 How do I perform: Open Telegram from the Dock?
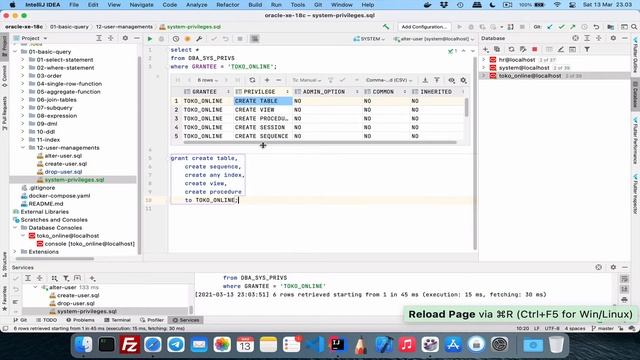pyautogui.click(x=176, y=345)
